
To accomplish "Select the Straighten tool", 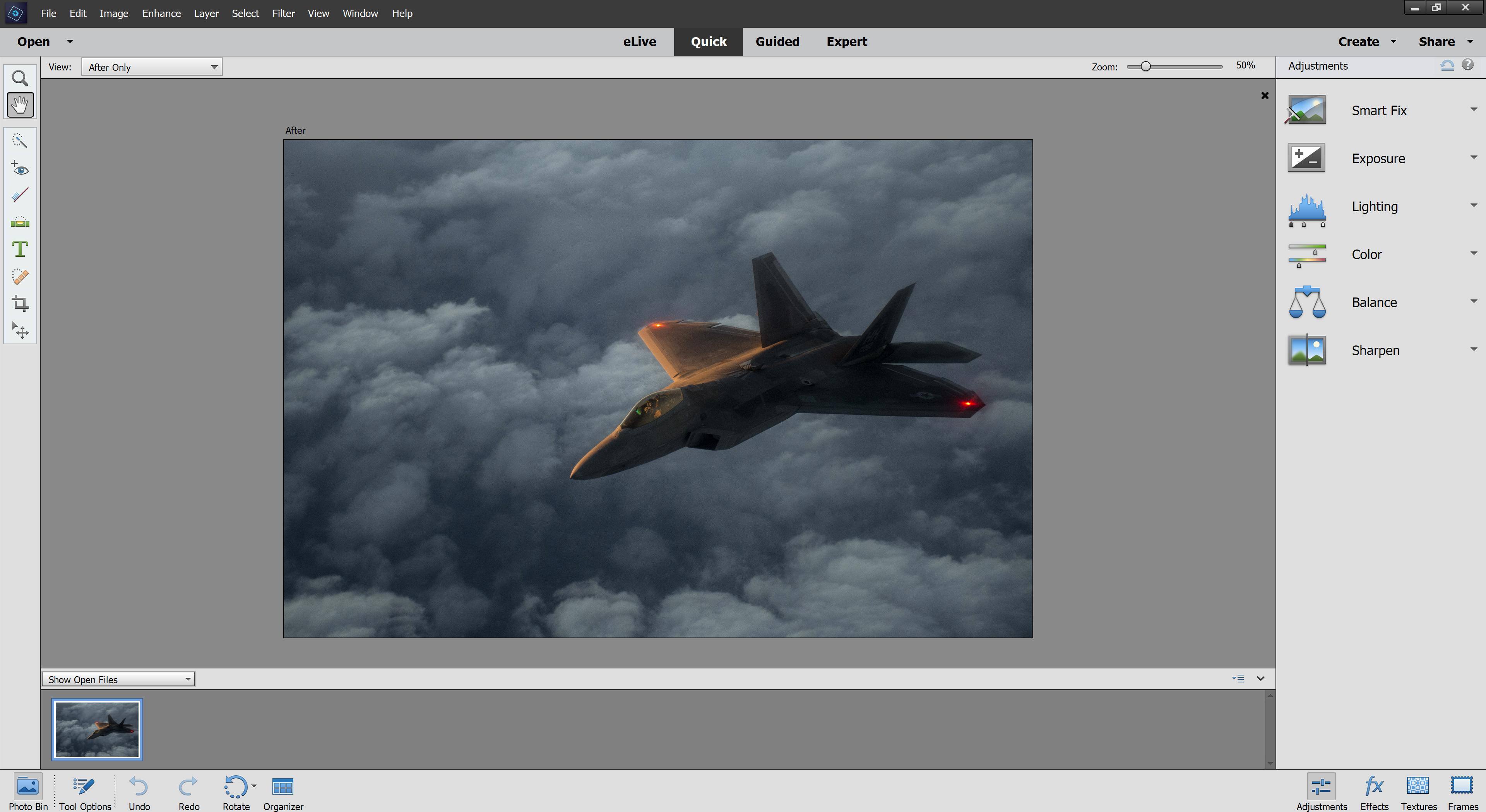I will point(20,222).
